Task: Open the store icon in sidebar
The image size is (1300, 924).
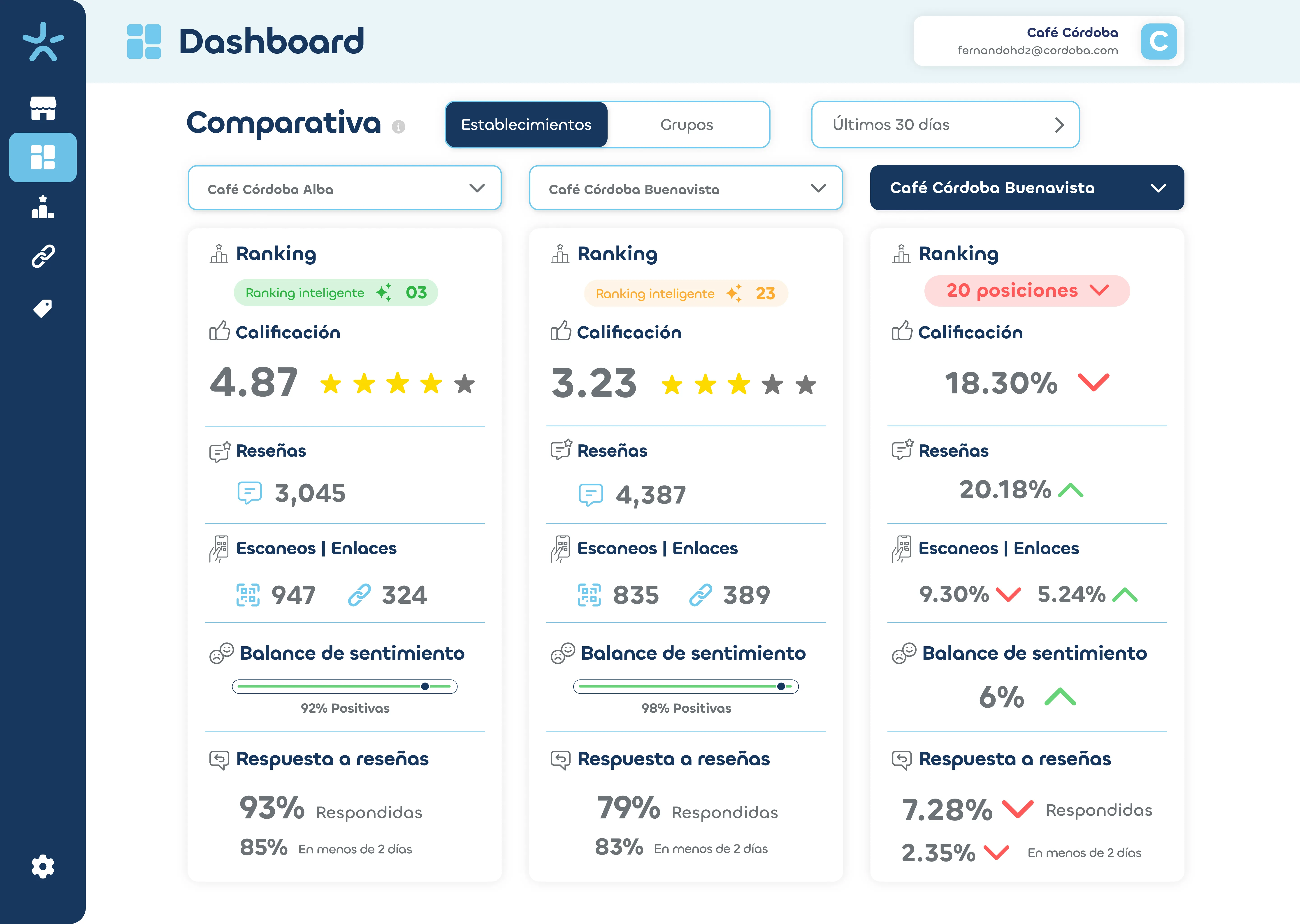Action: [x=43, y=108]
